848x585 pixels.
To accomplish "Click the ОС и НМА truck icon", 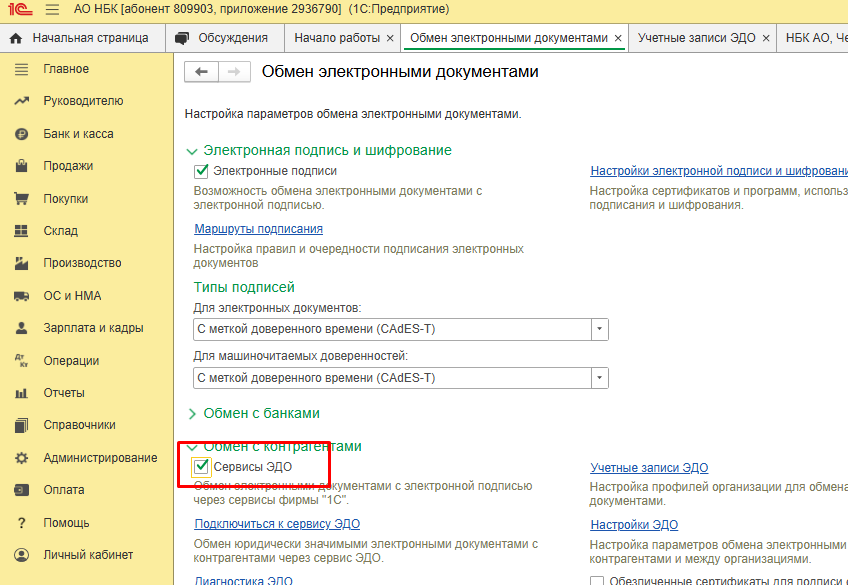I will pyautogui.click(x=21, y=296).
